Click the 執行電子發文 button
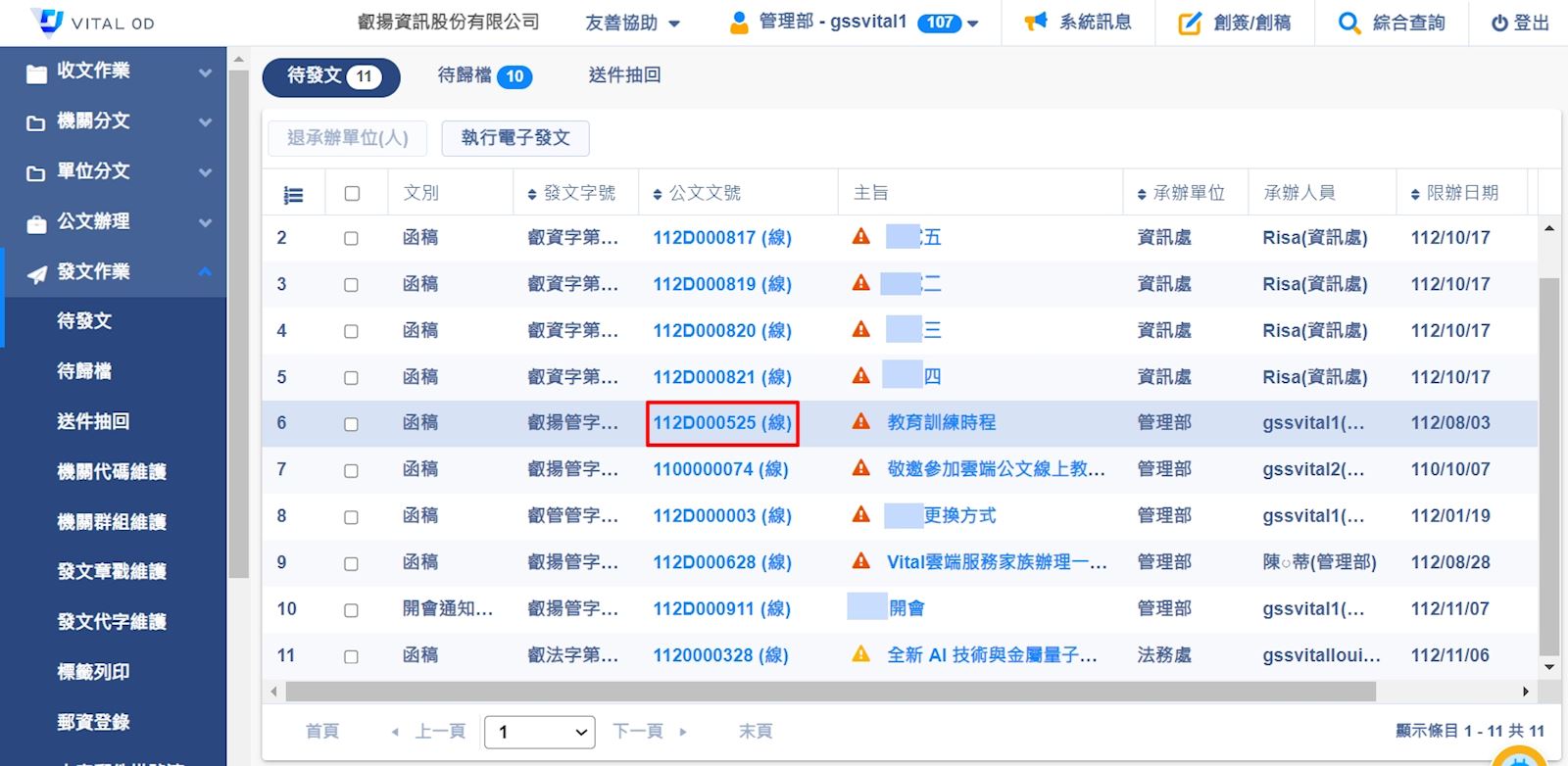The height and width of the screenshot is (766, 1568). coord(515,138)
